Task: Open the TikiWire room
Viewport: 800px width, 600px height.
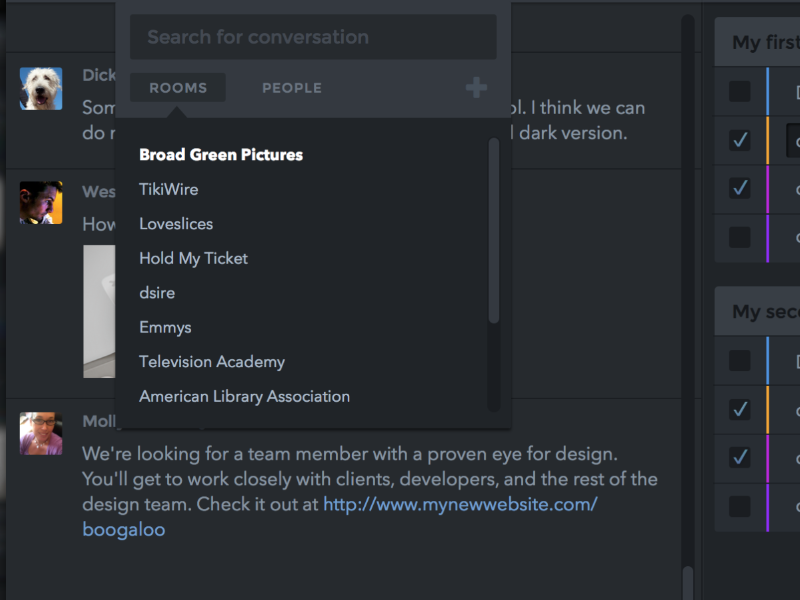Action: (x=169, y=189)
